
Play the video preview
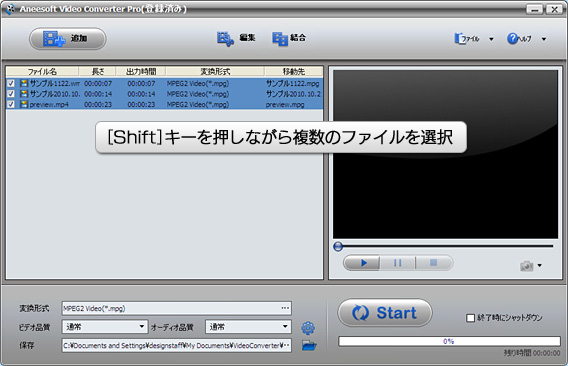click(362, 263)
